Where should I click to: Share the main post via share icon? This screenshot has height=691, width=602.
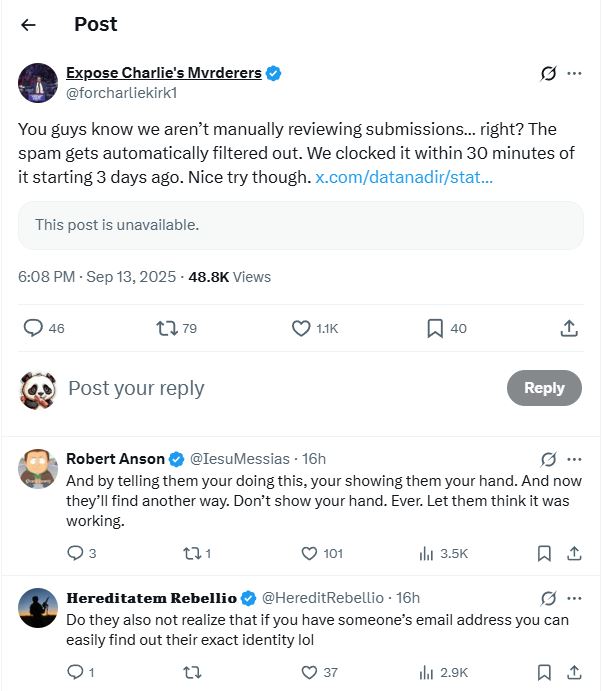point(568,328)
